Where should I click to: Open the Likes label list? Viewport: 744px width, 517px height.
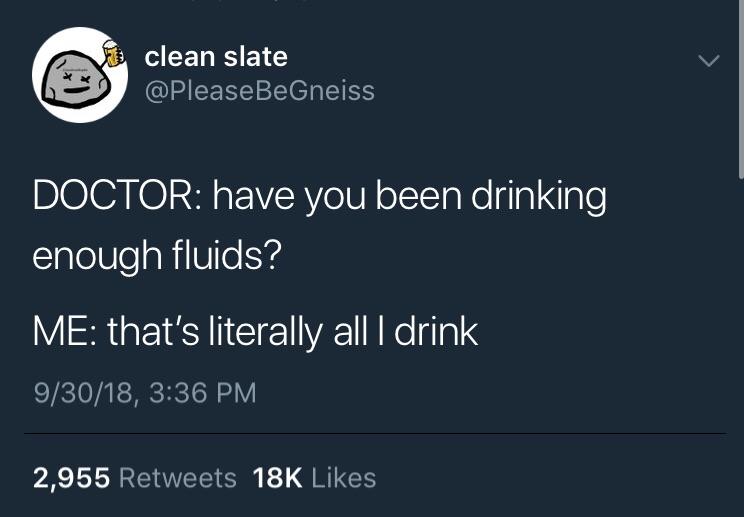tap(344, 478)
